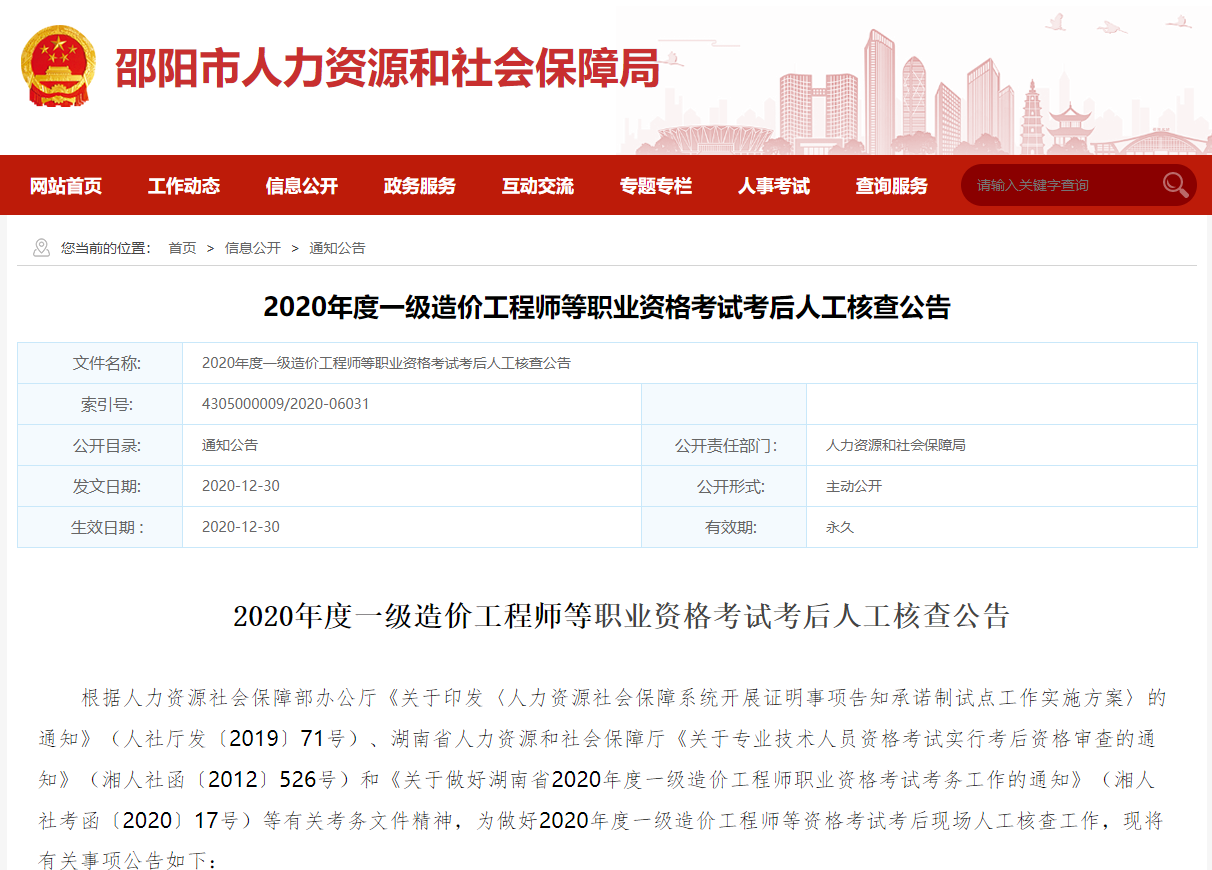This screenshot has height=870, width=1212.
Task: Open the 工作动态 menu item
Action: click(184, 186)
